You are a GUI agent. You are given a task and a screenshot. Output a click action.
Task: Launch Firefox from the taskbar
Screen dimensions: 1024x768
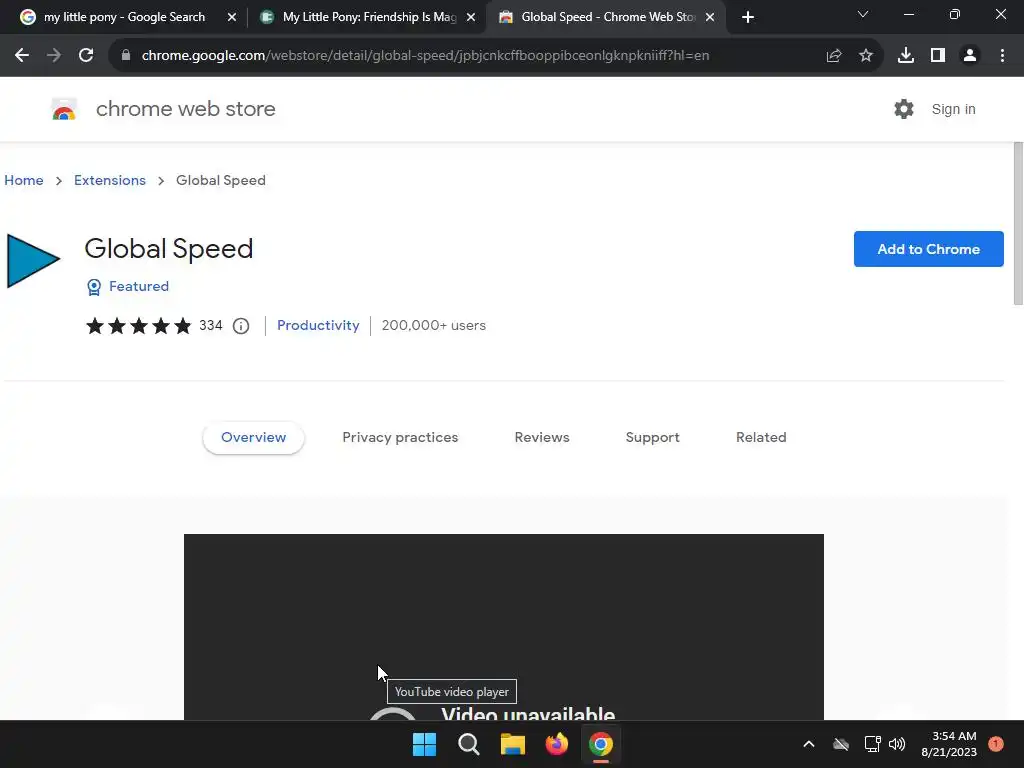[556, 744]
